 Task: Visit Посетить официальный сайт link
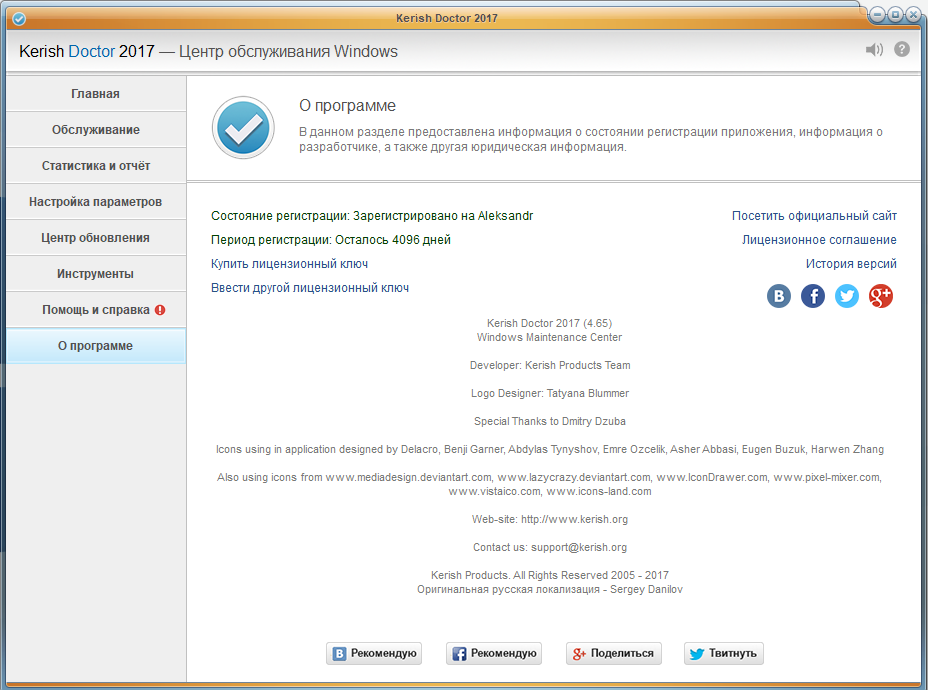[x=814, y=216]
